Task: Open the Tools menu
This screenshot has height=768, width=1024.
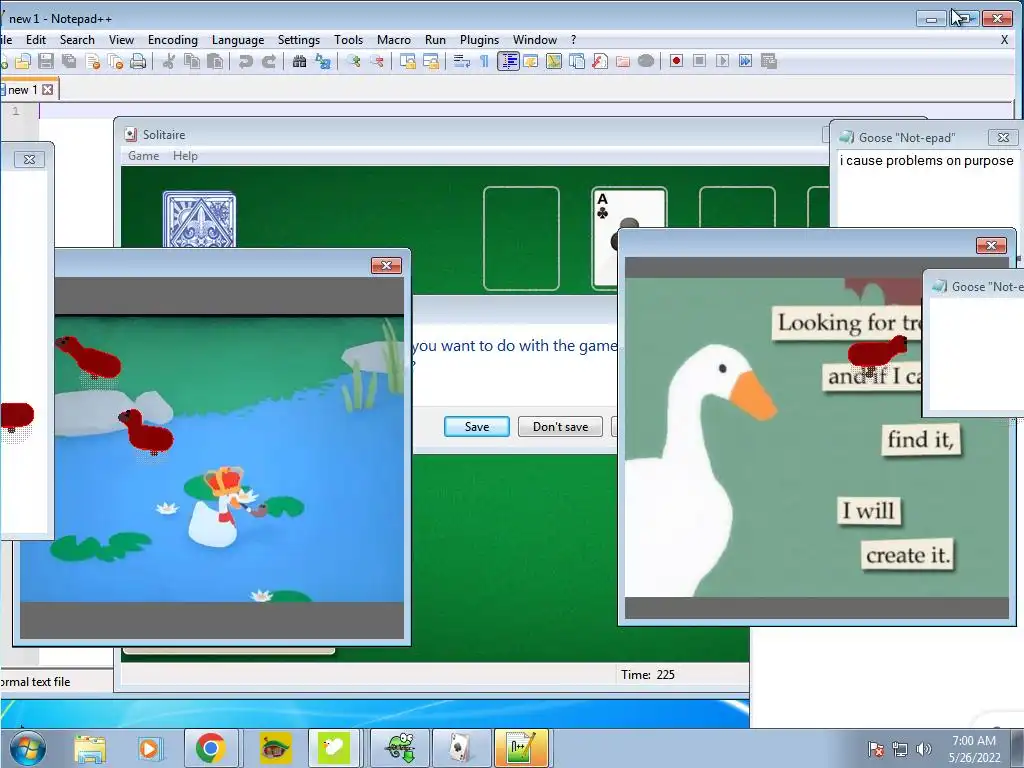Action: coord(348,40)
